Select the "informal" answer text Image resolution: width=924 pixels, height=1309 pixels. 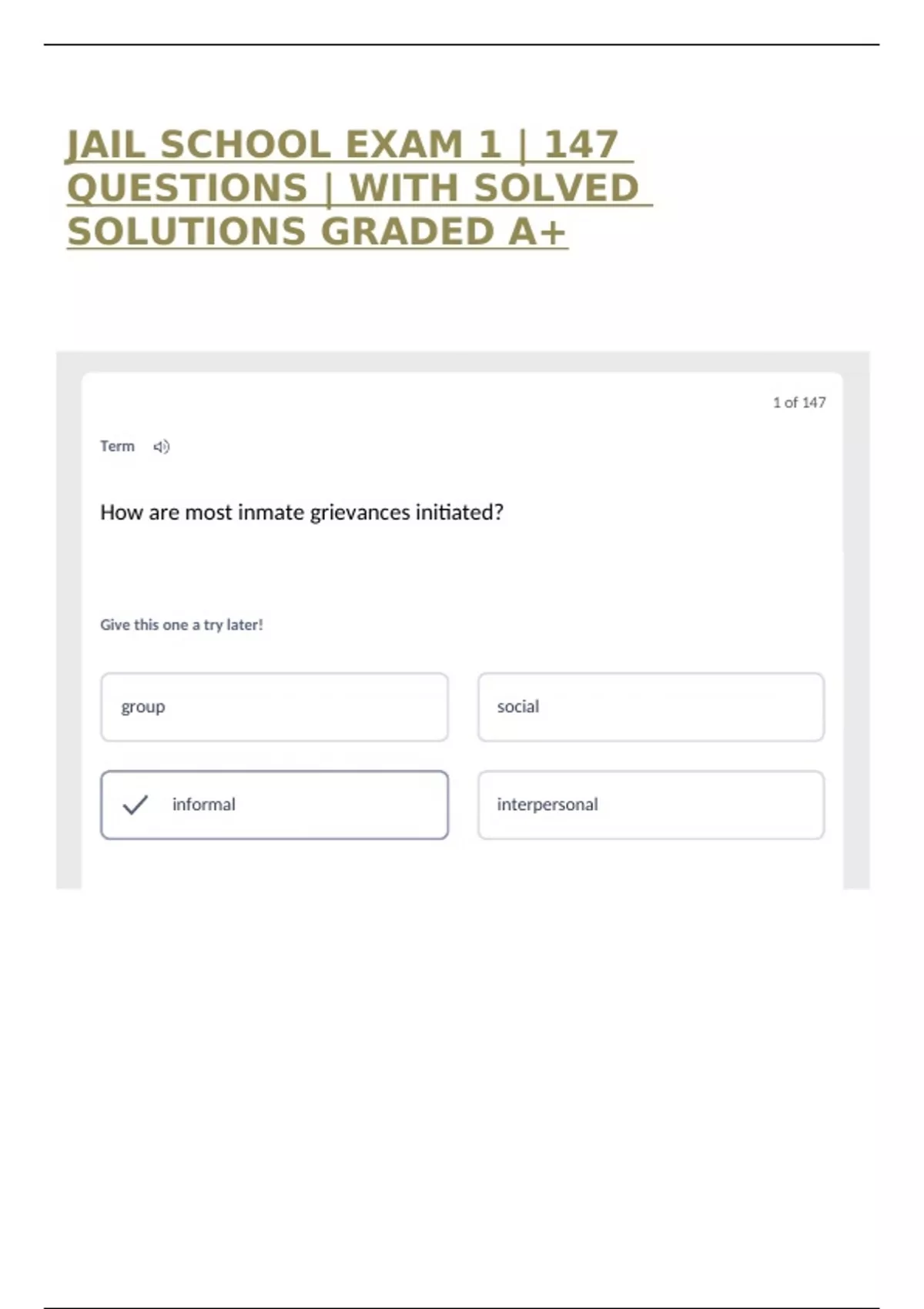pyautogui.click(x=204, y=805)
